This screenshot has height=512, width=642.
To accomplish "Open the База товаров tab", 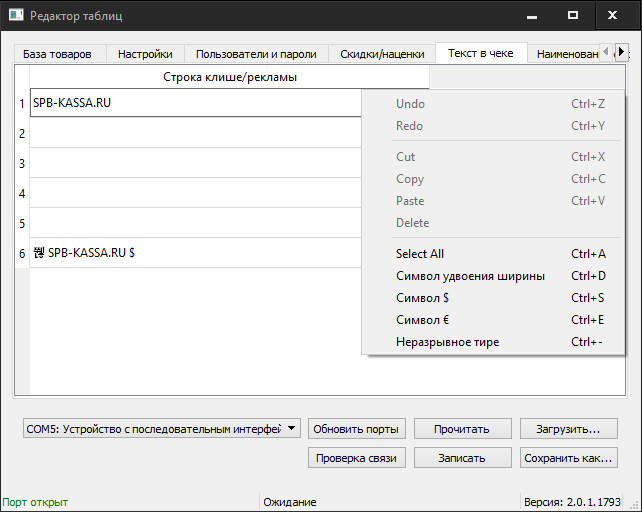I will [60, 54].
